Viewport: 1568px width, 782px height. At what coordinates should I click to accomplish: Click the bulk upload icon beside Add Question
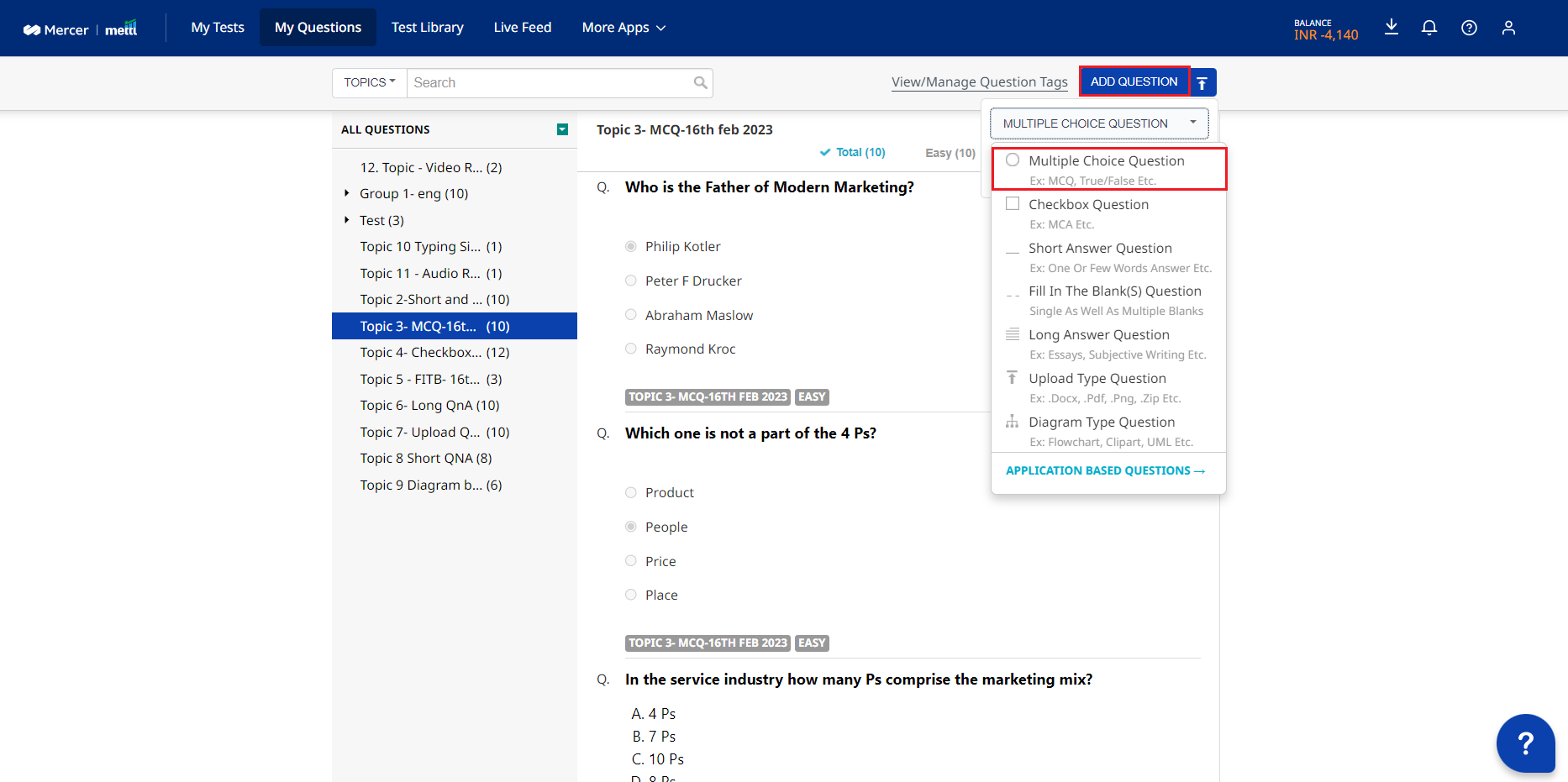coord(1202,82)
